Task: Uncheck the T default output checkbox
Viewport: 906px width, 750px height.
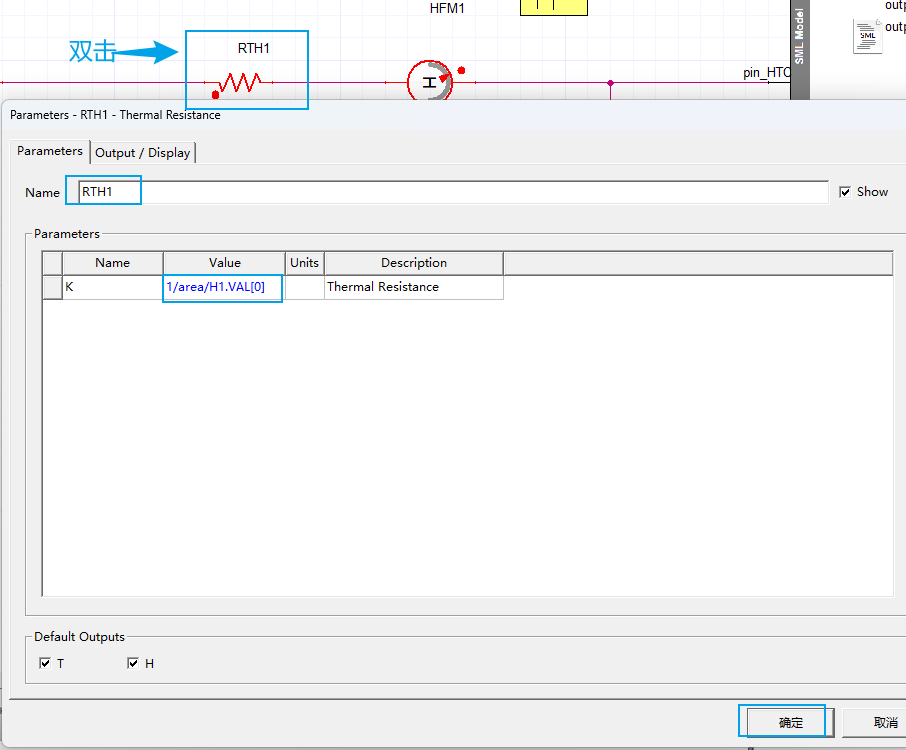Action: [x=45, y=663]
